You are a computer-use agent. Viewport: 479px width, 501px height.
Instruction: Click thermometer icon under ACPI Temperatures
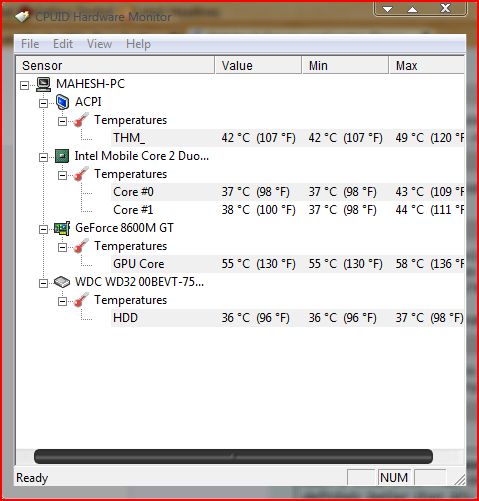[81, 120]
